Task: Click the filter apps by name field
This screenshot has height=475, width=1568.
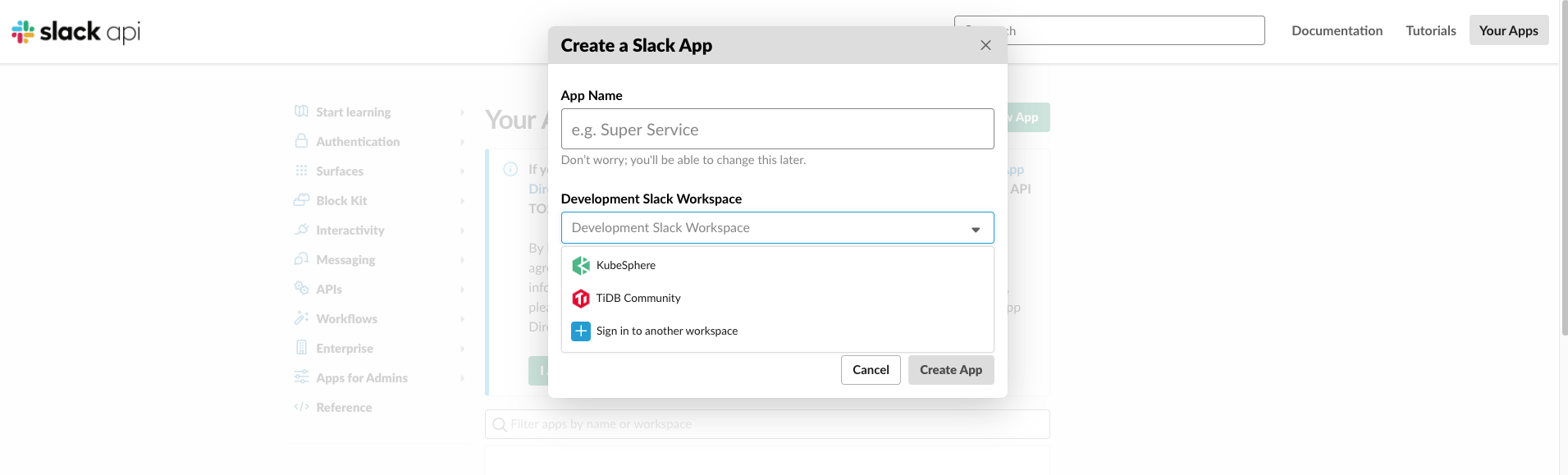Action: (x=767, y=424)
